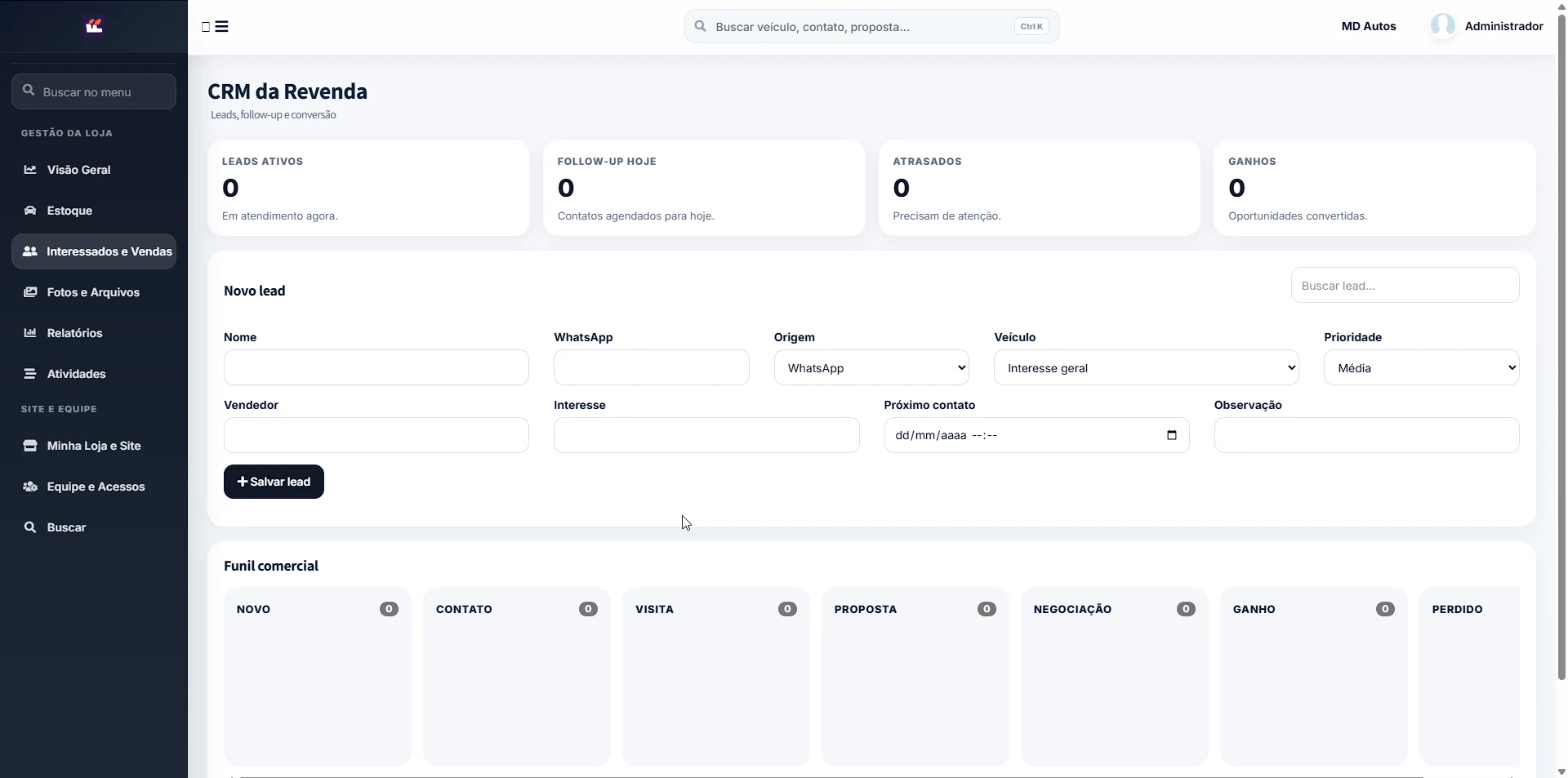Open Equipe e Acessos via its people icon
Viewport: 1568px width, 778px height.
[30, 487]
